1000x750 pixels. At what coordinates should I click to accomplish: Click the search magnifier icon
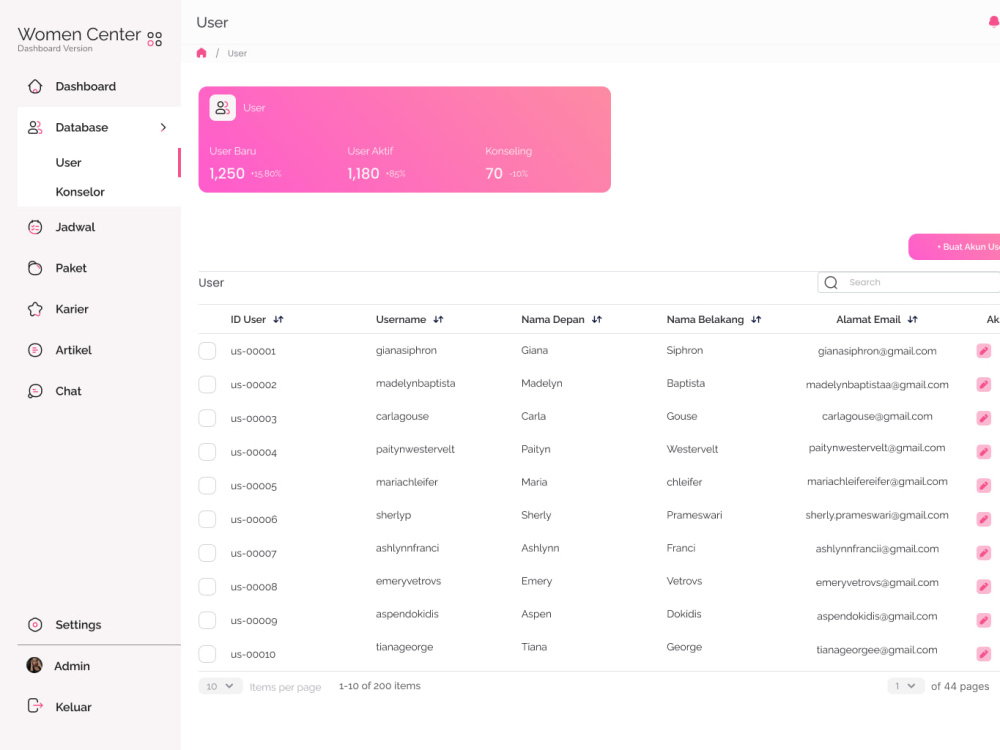831,283
